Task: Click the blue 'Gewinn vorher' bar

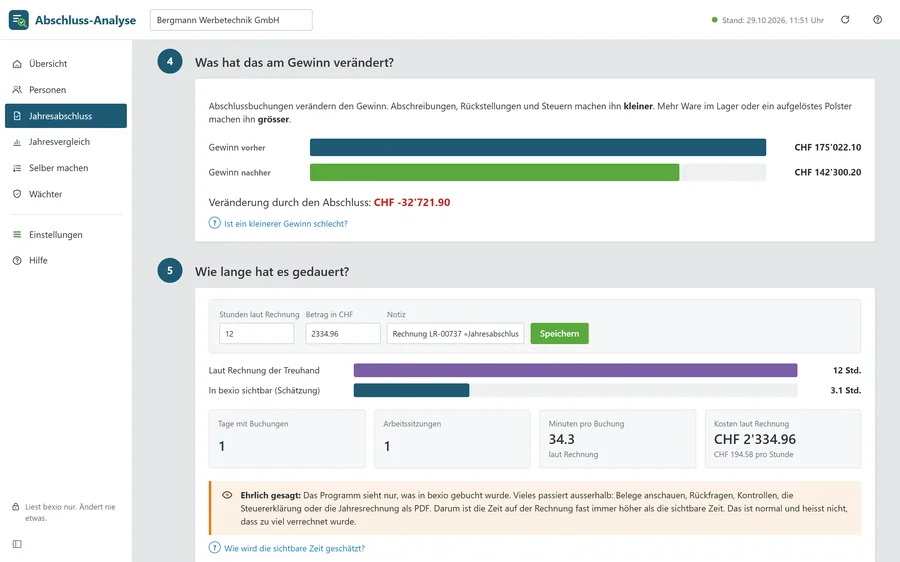Action: coord(538,148)
